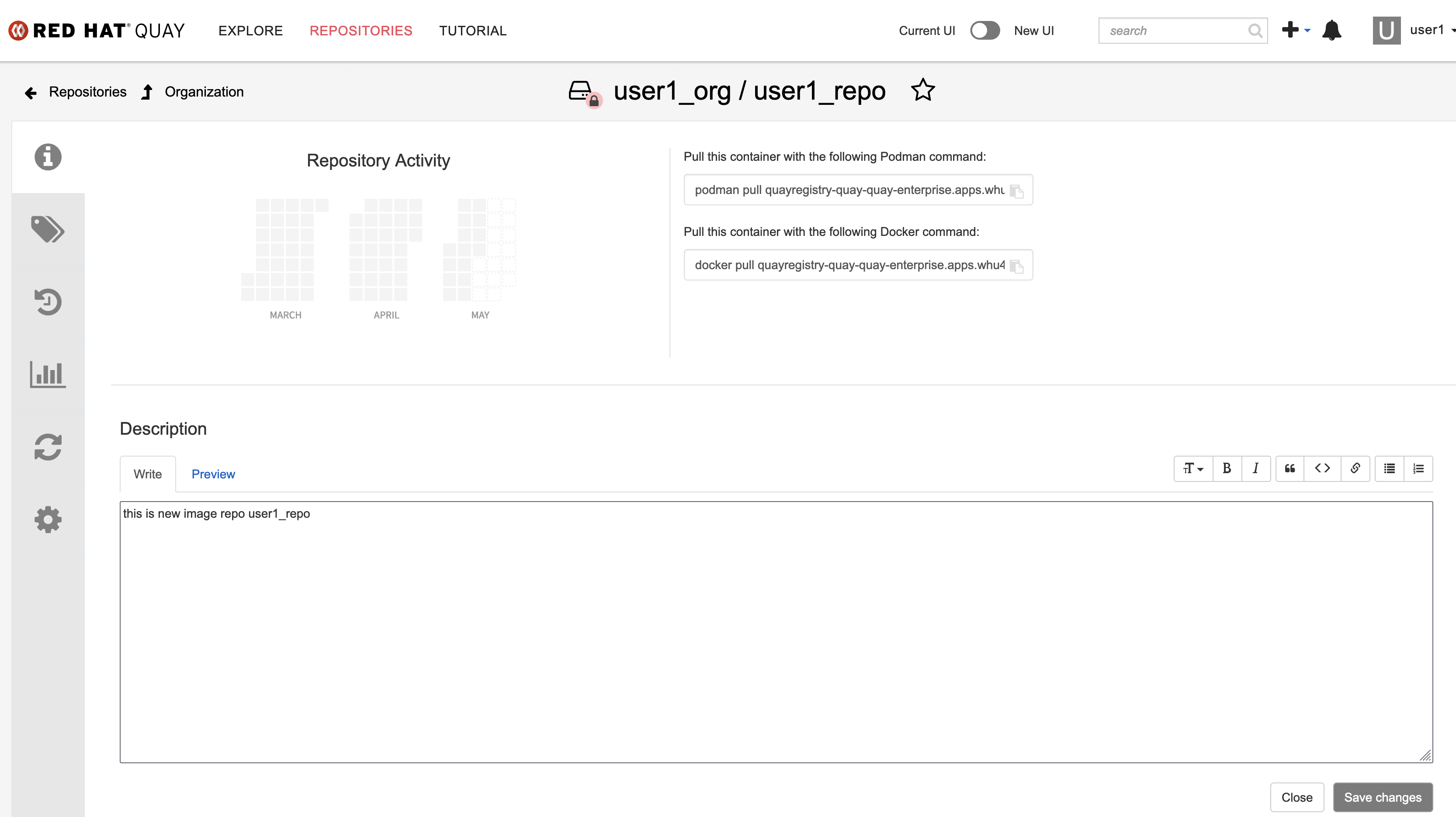
Task: Open the Mirroring sync icon
Action: coord(48,447)
